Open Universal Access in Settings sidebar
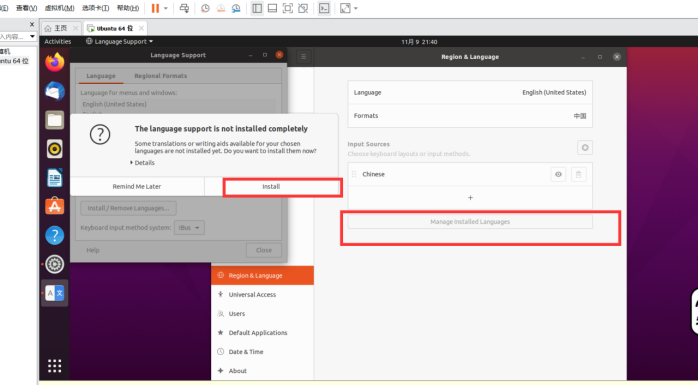 [x=263, y=295]
